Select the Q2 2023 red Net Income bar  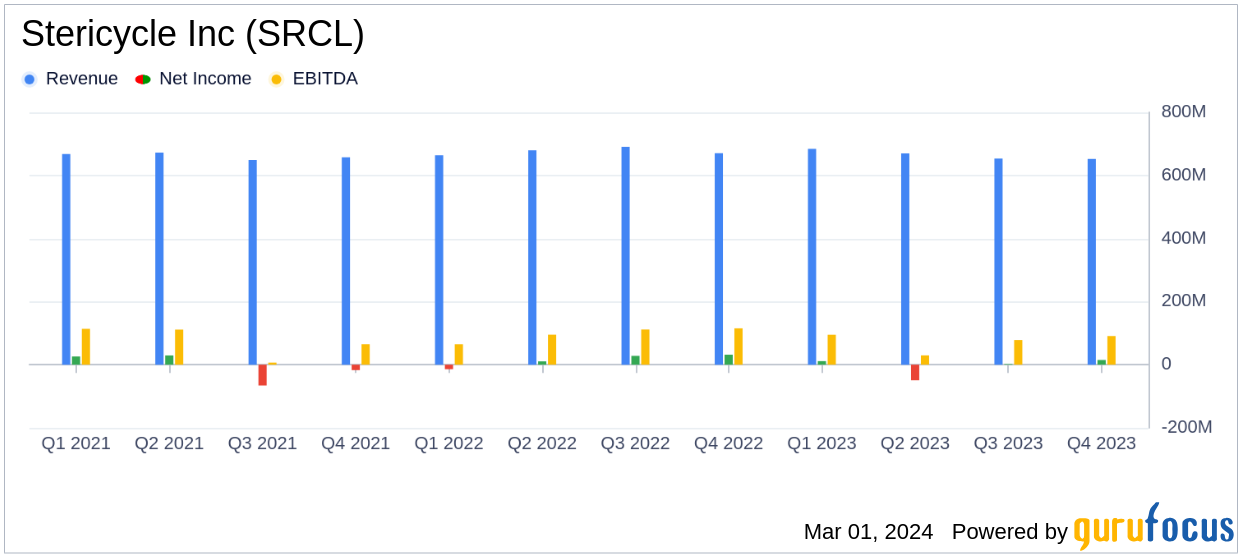tap(915, 372)
